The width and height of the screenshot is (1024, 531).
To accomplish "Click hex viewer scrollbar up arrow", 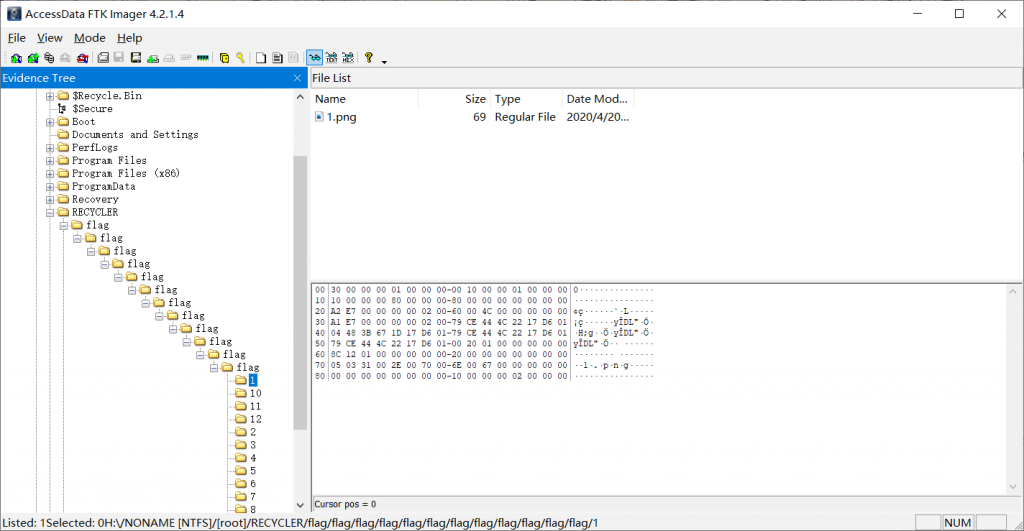I will 1013,291.
